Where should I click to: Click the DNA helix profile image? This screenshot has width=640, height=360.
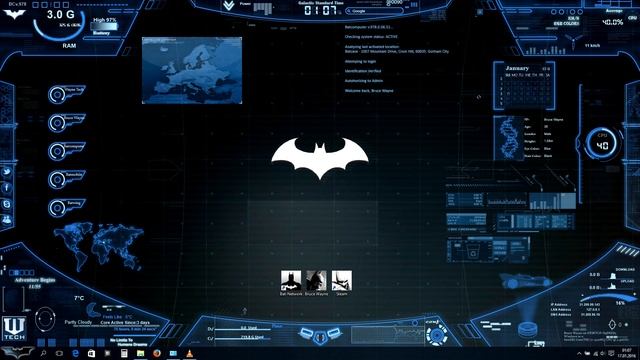click(x=508, y=138)
